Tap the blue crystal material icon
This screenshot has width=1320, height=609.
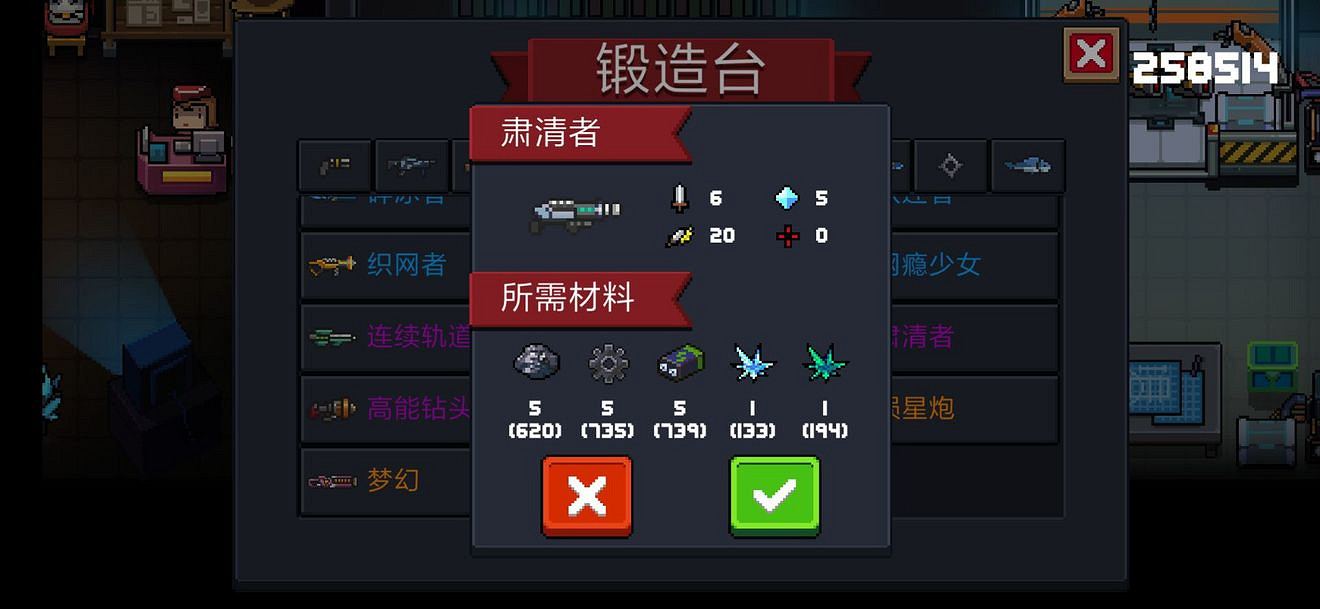point(753,362)
